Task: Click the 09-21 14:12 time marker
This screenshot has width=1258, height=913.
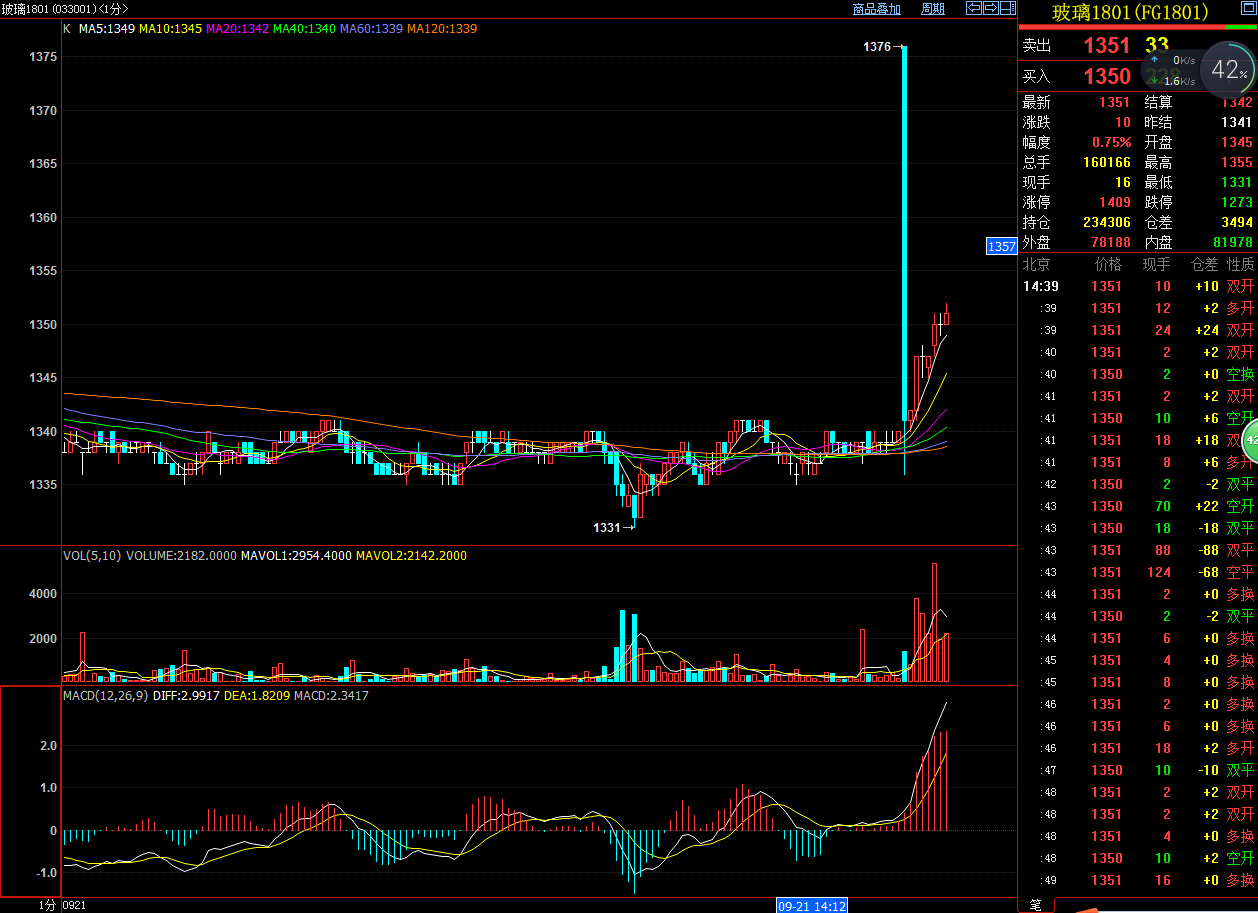Action: (x=812, y=905)
